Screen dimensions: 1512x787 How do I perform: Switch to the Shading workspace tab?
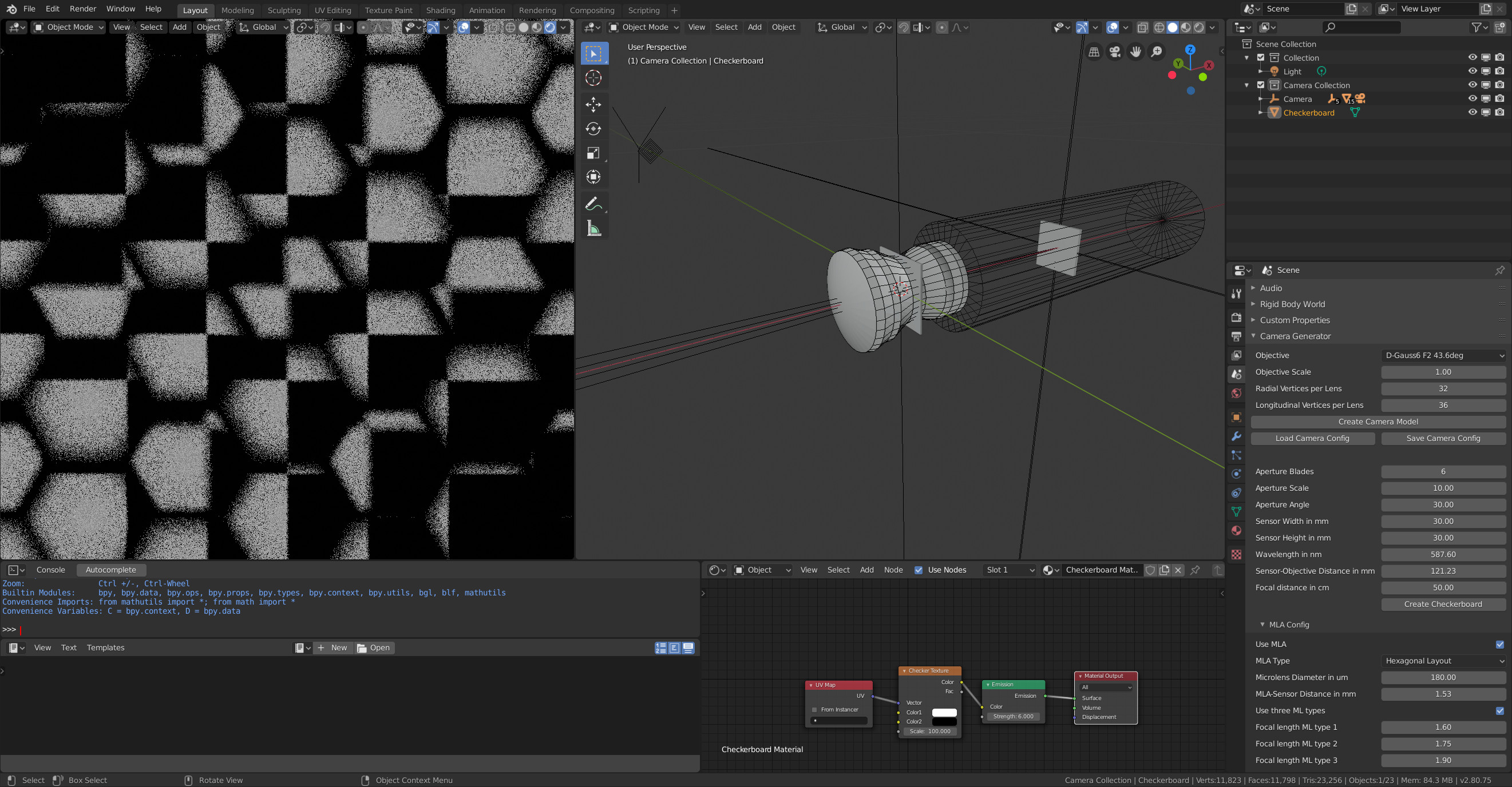point(440,10)
